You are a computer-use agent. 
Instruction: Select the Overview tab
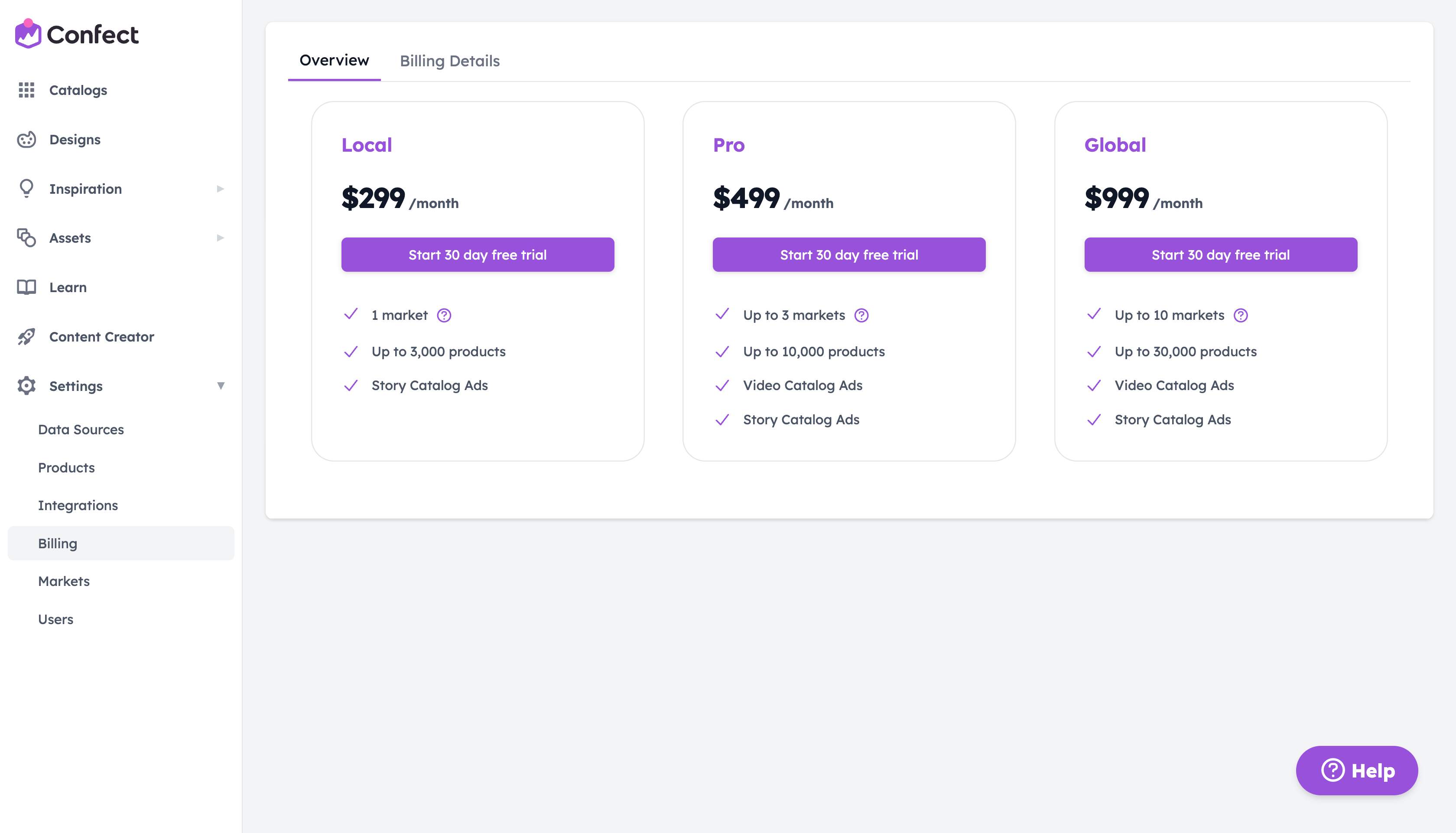(x=334, y=60)
